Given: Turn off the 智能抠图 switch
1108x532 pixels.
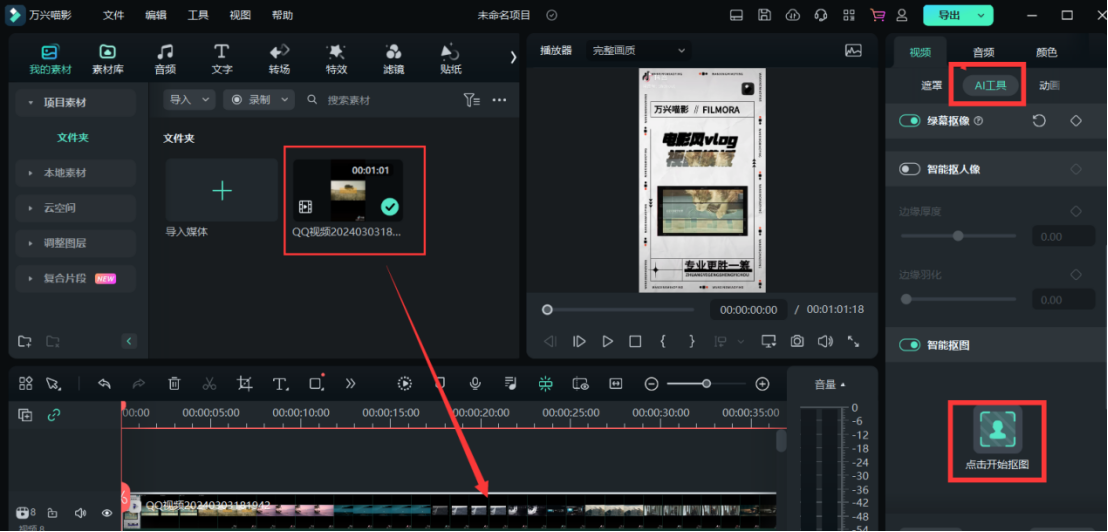Looking at the screenshot, I should click(910, 345).
